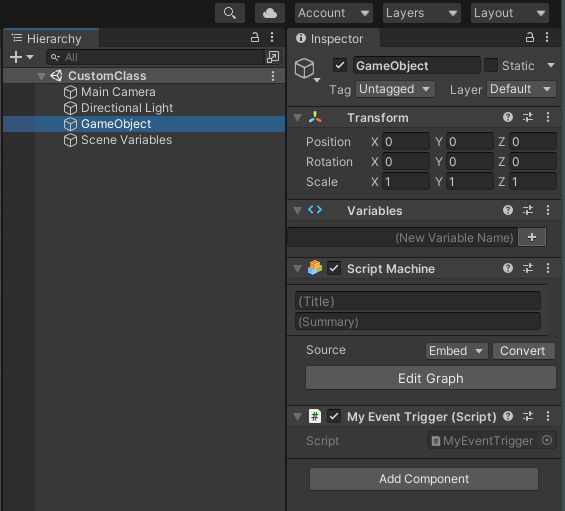
Task: Open the GameObject icon picker in Inspector
Action: coord(307,70)
